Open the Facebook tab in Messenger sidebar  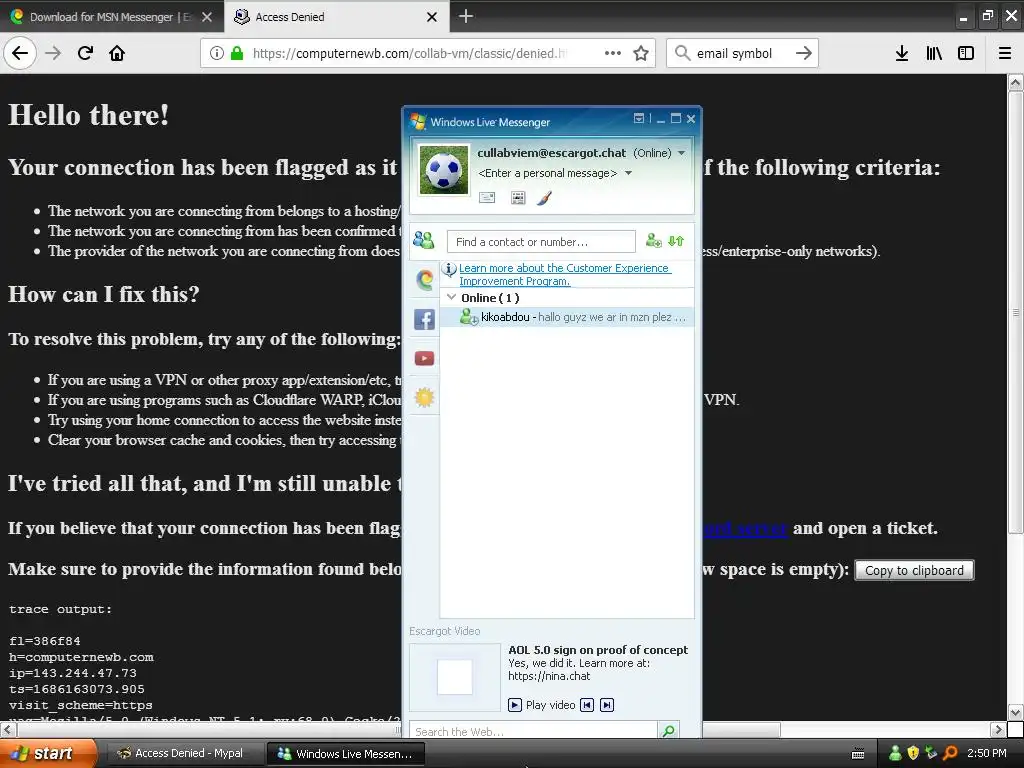click(x=424, y=319)
